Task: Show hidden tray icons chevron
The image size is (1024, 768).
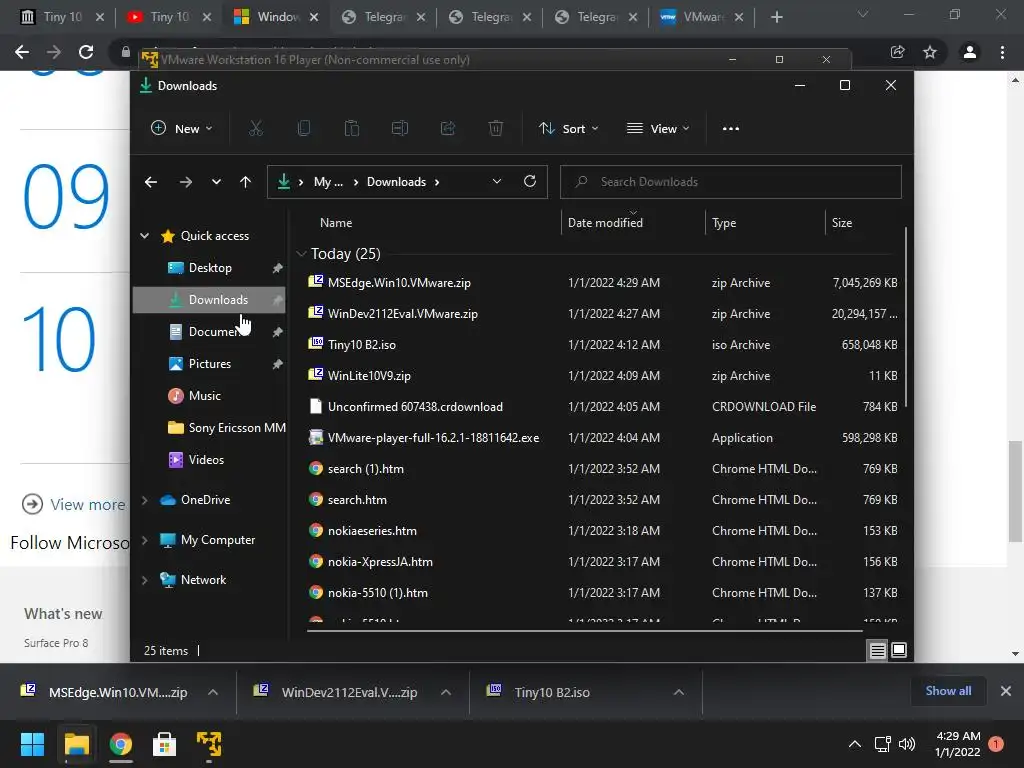Action: [x=854, y=744]
